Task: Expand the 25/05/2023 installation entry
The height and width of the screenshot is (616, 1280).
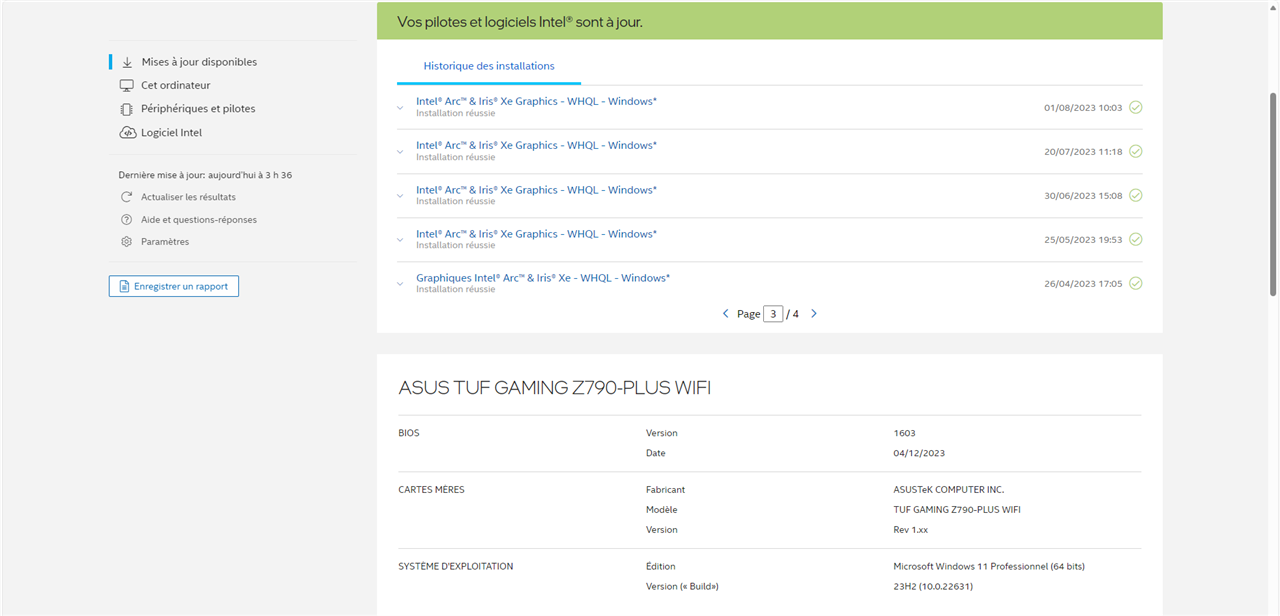Action: click(400, 240)
